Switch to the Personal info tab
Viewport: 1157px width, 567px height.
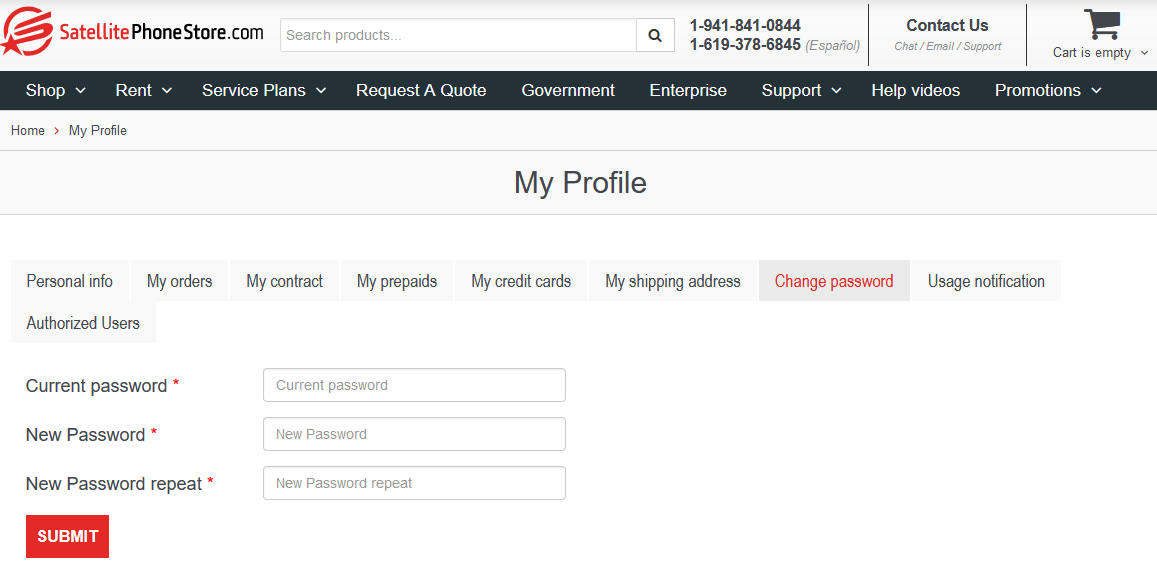(x=70, y=281)
